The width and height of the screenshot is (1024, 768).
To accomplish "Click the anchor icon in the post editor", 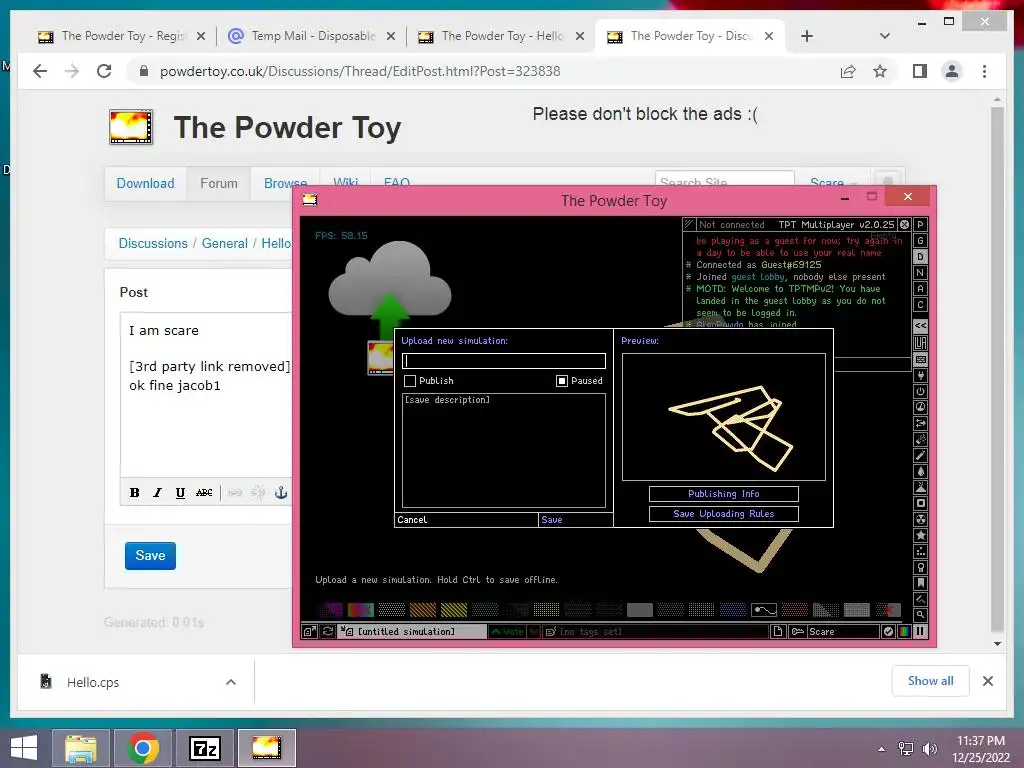I will click(281, 493).
